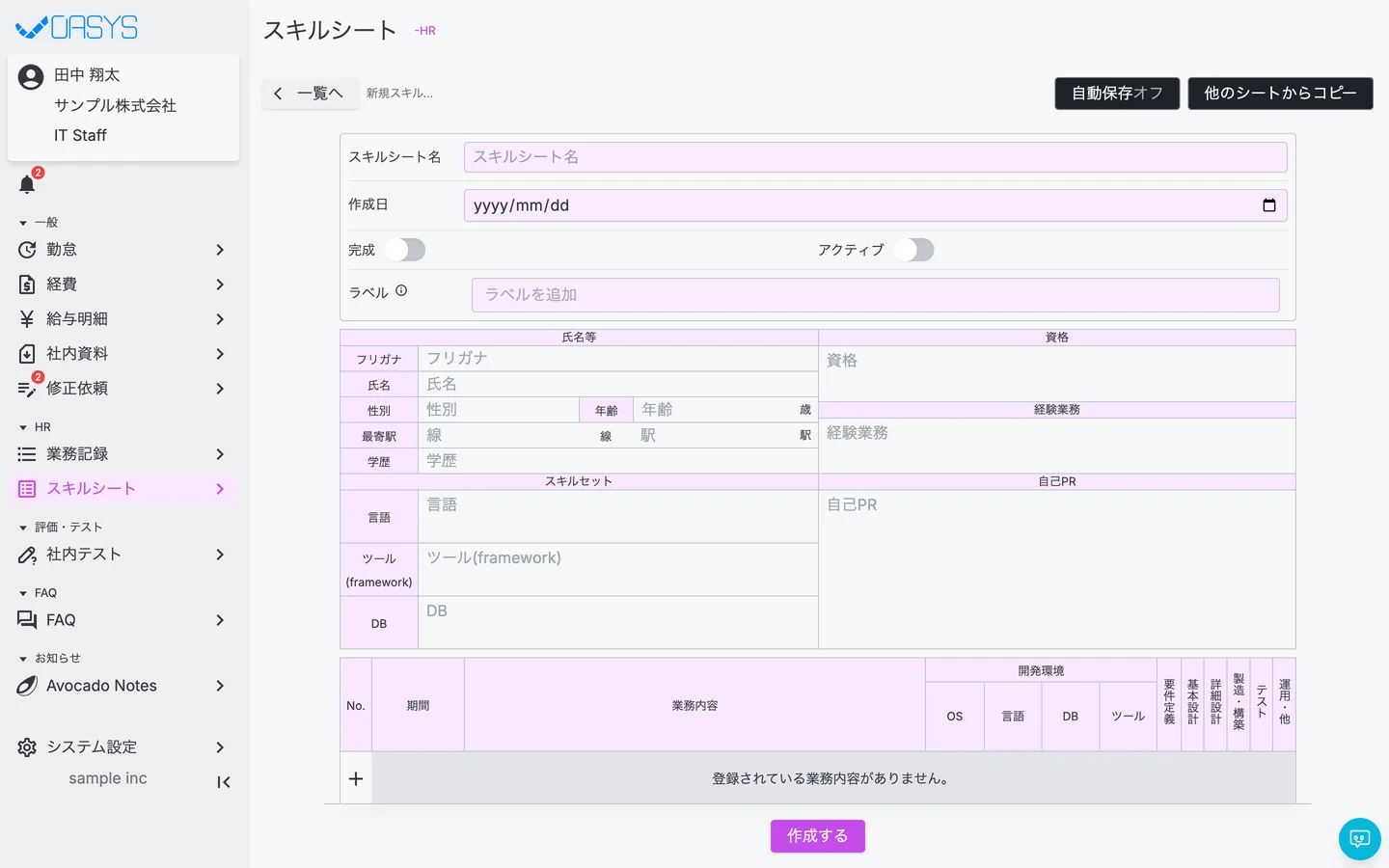This screenshot has height=868, width=1389.
Task: Toggle the アクティブ switch
Action: pyautogui.click(x=913, y=250)
